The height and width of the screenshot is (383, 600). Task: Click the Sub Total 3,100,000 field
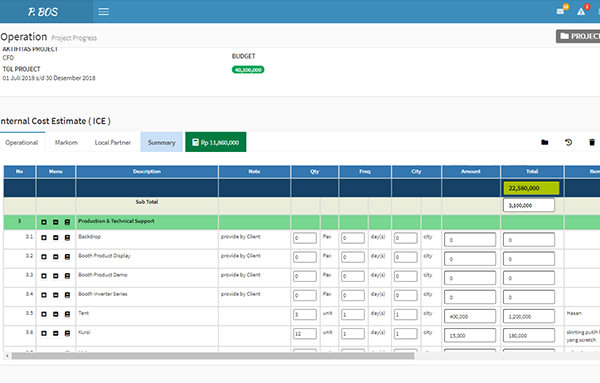tap(529, 205)
